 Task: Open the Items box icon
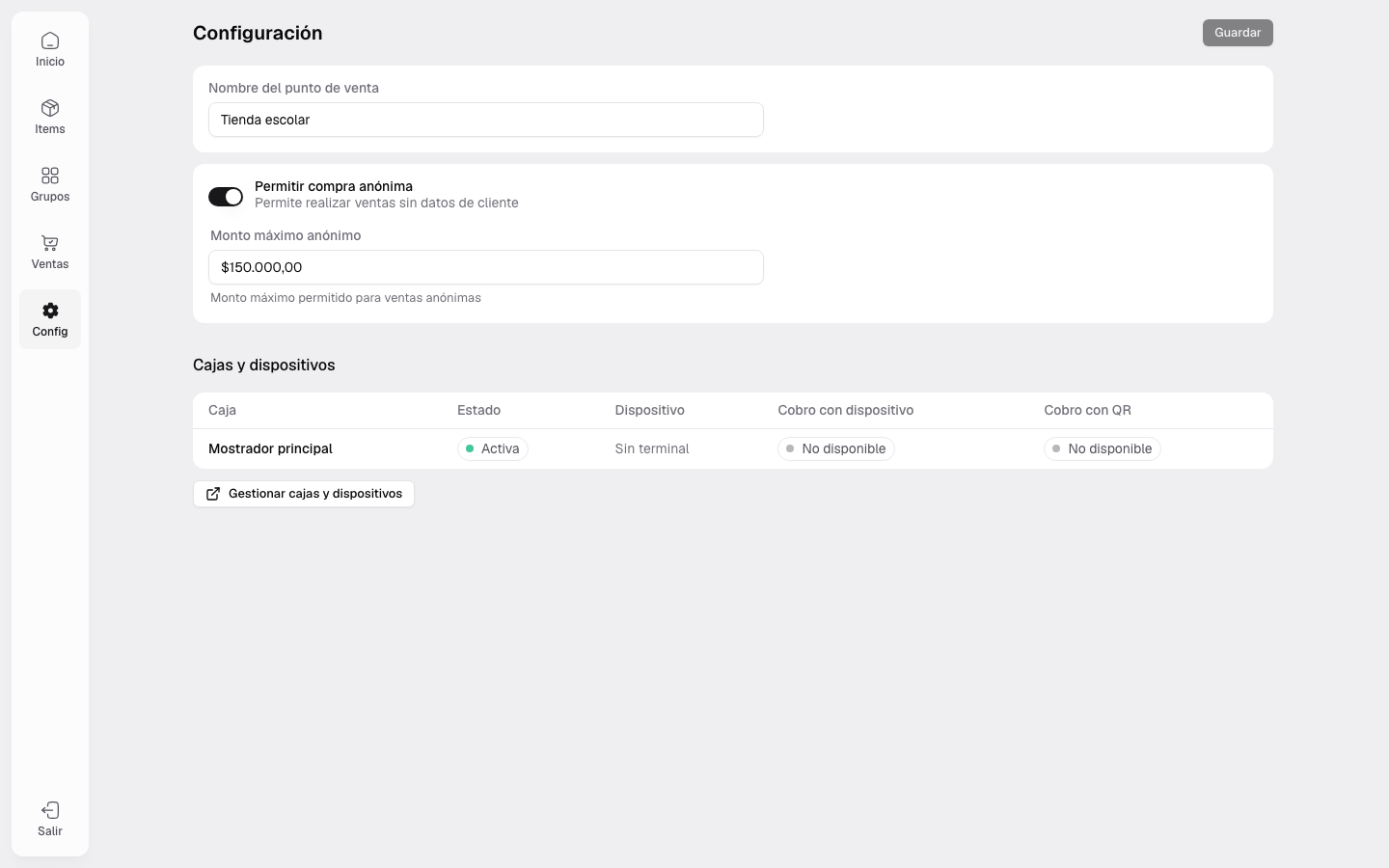pos(50,108)
